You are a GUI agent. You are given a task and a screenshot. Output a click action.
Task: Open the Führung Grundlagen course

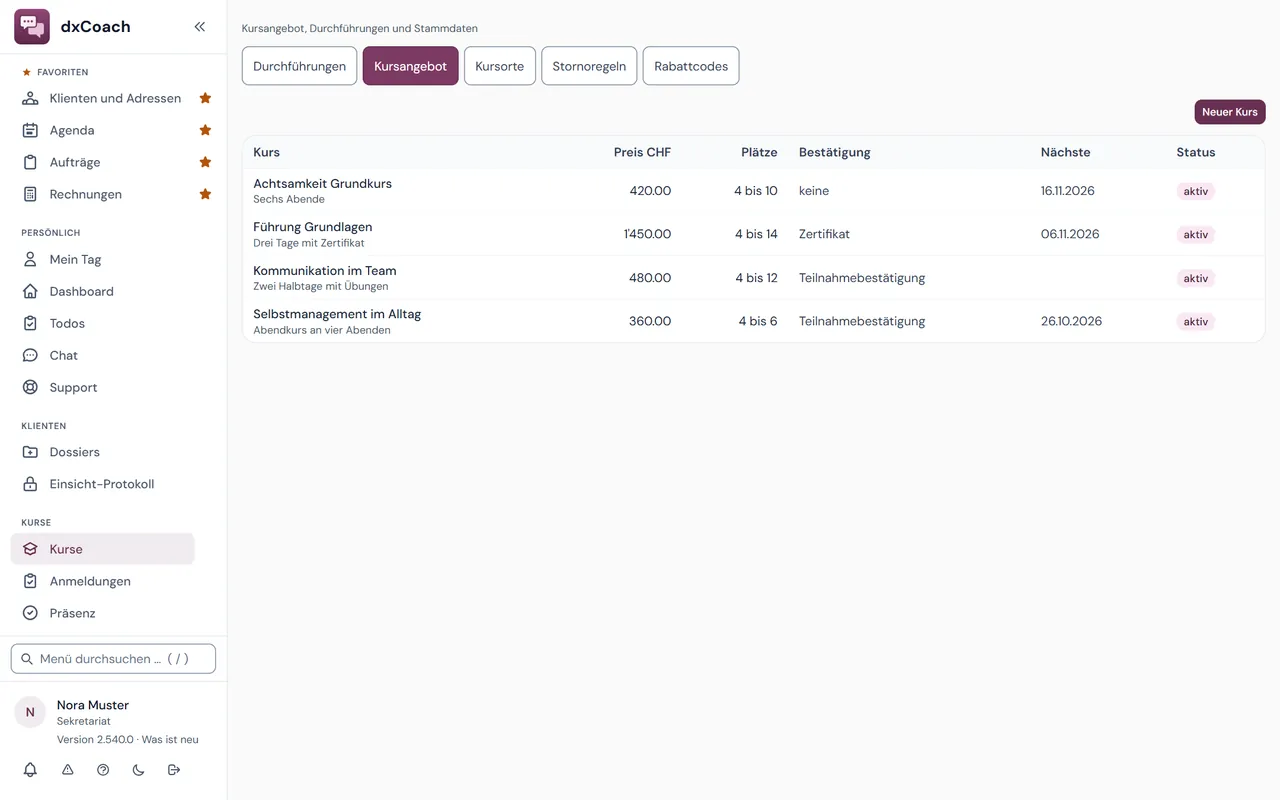(753, 234)
